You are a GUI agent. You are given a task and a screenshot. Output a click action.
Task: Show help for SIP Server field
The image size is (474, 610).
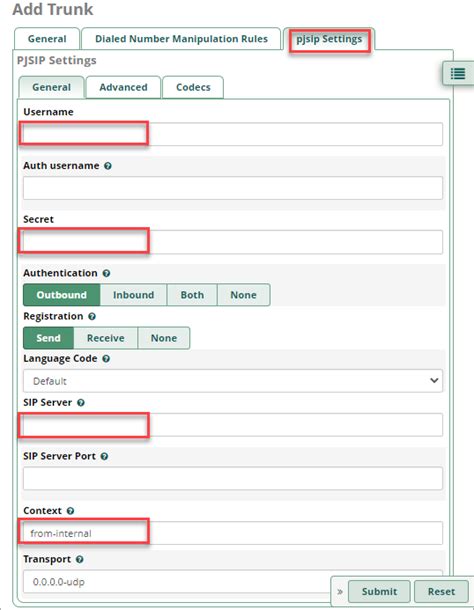pyautogui.click(x=81, y=403)
